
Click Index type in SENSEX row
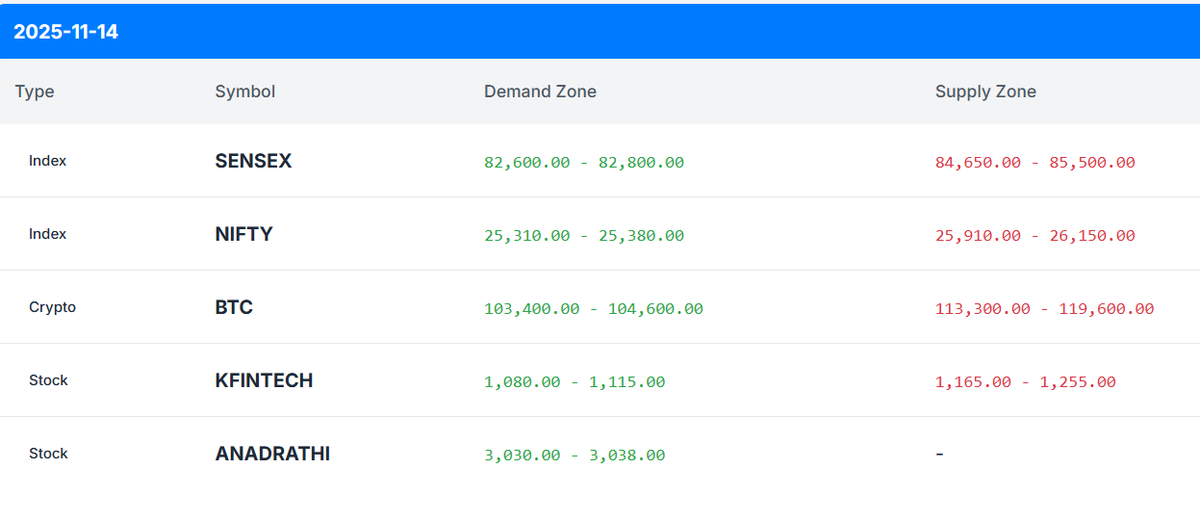[x=48, y=161]
